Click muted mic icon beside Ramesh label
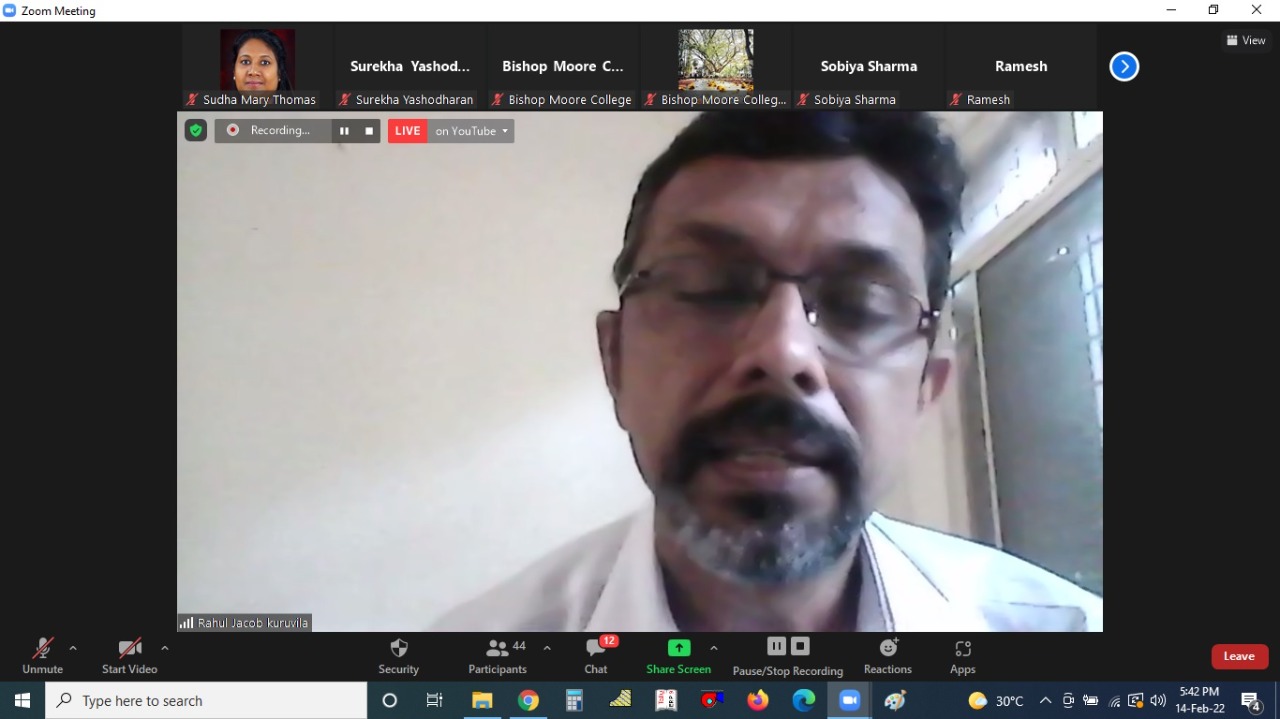The height and width of the screenshot is (719, 1280). [955, 100]
